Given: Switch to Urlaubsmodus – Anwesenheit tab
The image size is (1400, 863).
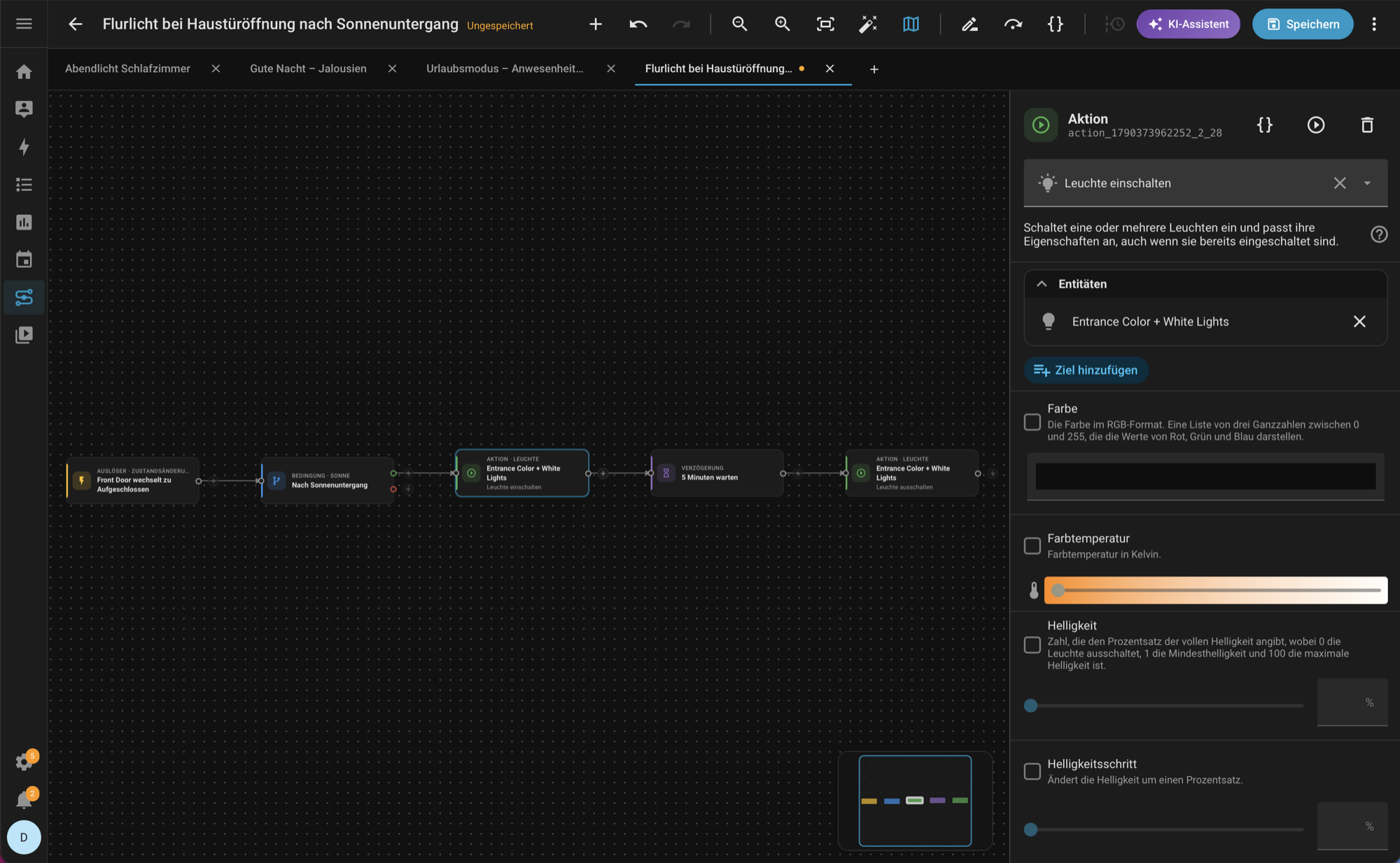Looking at the screenshot, I should [505, 69].
